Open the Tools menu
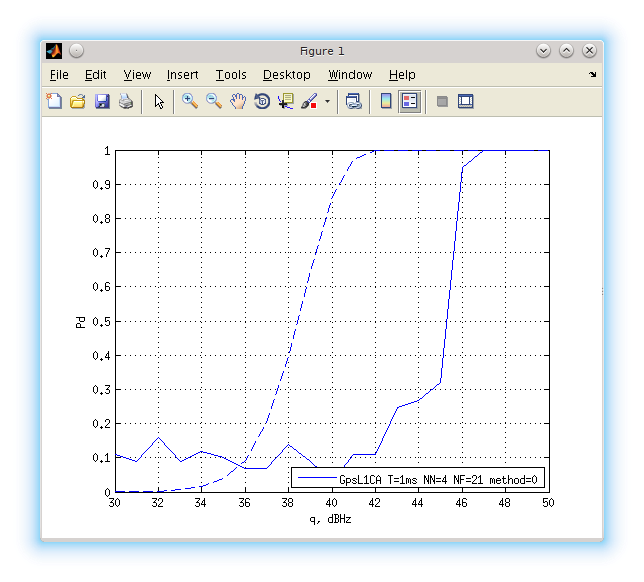Image resolution: width=644 pixels, height=582 pixels. tap(231, 75)
